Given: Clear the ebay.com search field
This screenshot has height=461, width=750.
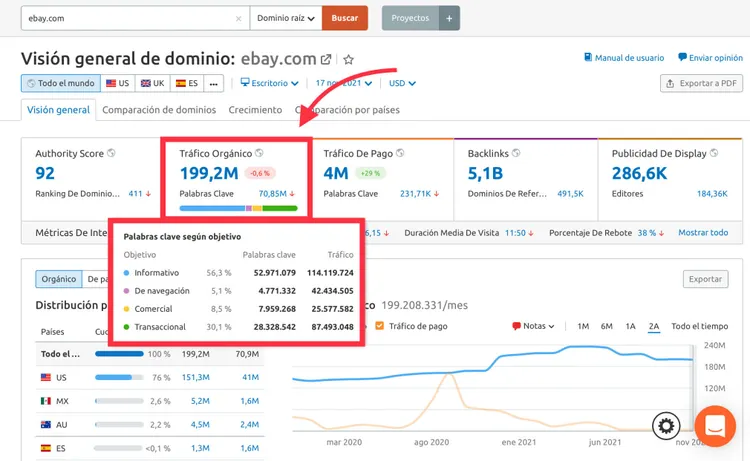Looking at the screenshot, I should click(x=238, y=19).
